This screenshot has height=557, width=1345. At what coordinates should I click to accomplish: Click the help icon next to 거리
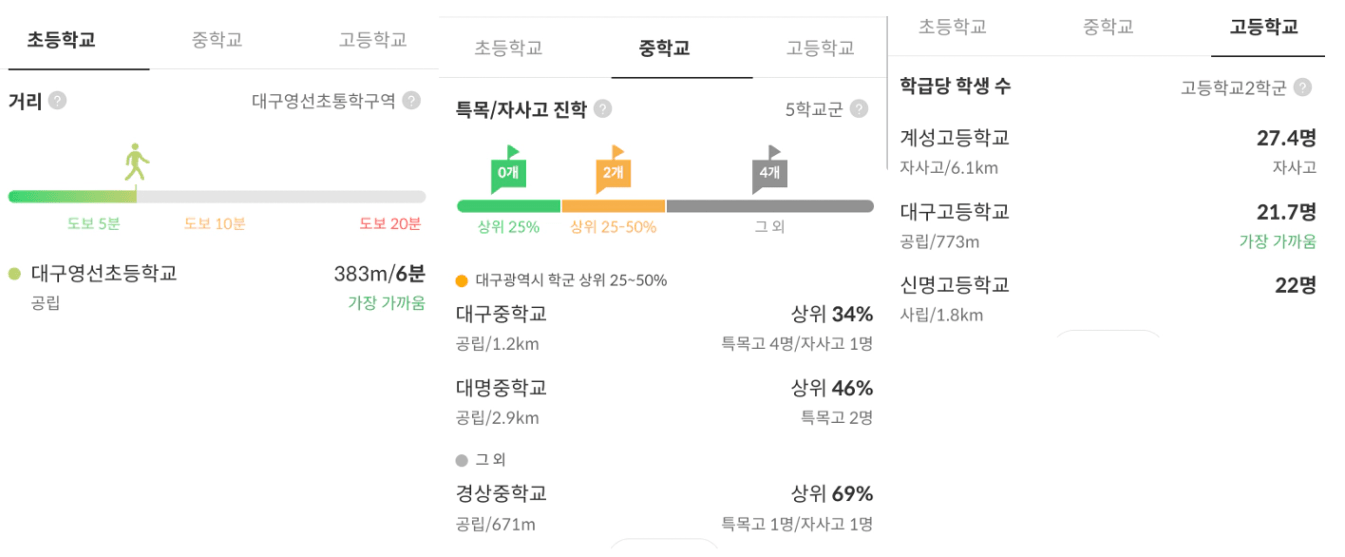coord(58,101)
